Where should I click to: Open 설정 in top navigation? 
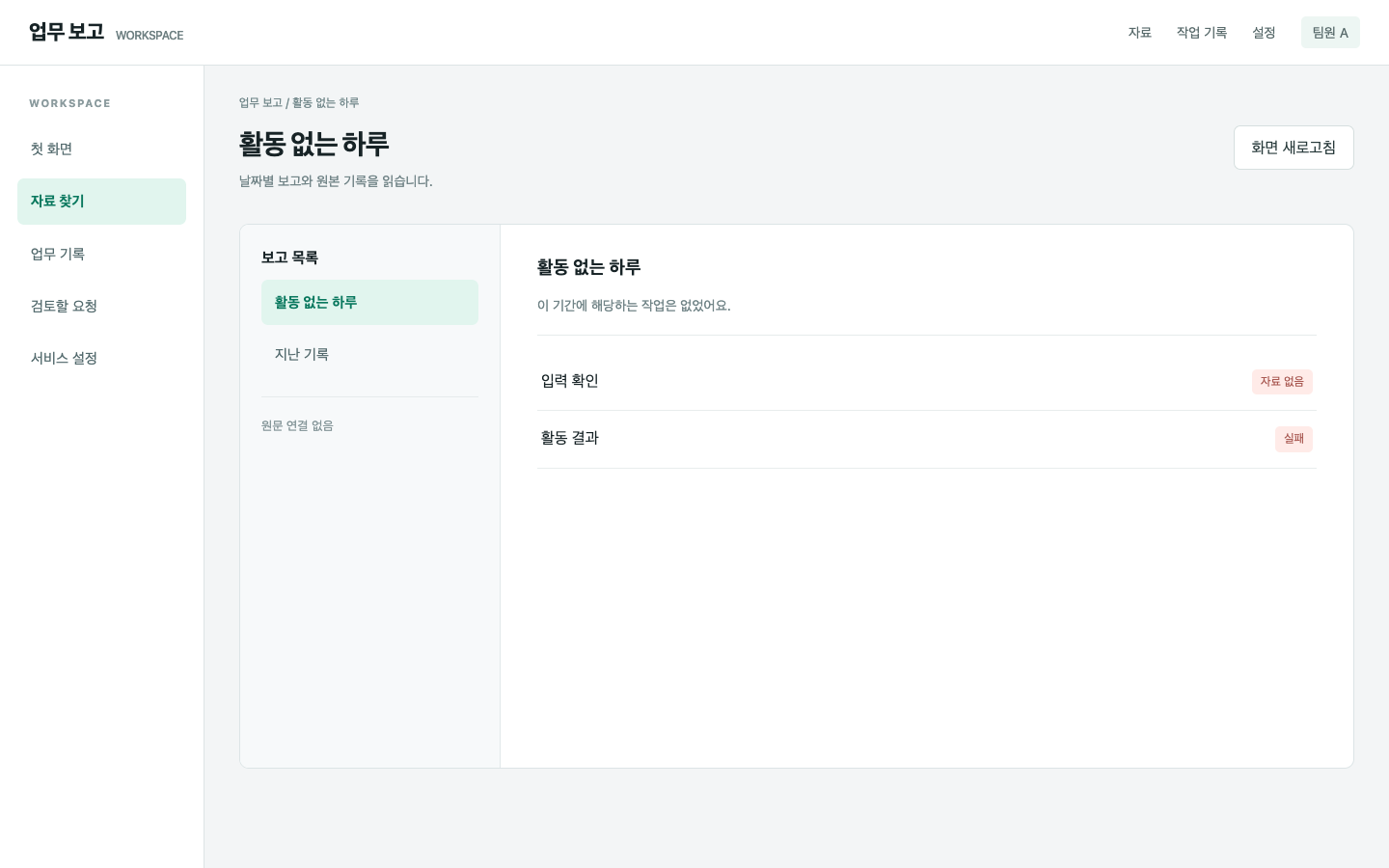(1264, 33)
